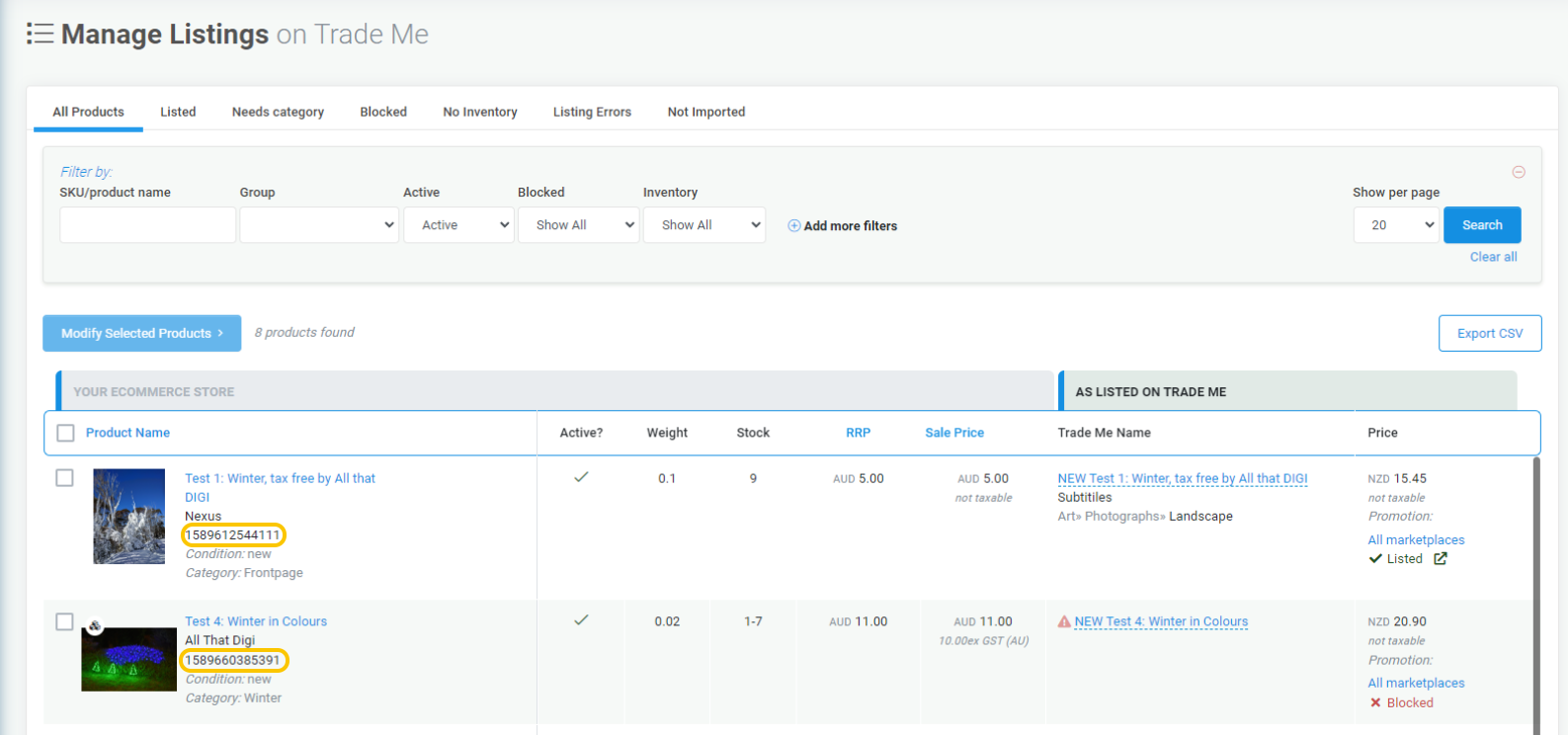Sort by the Sale Price column header
1568x735 pixels.
click(x=954, y=433)
